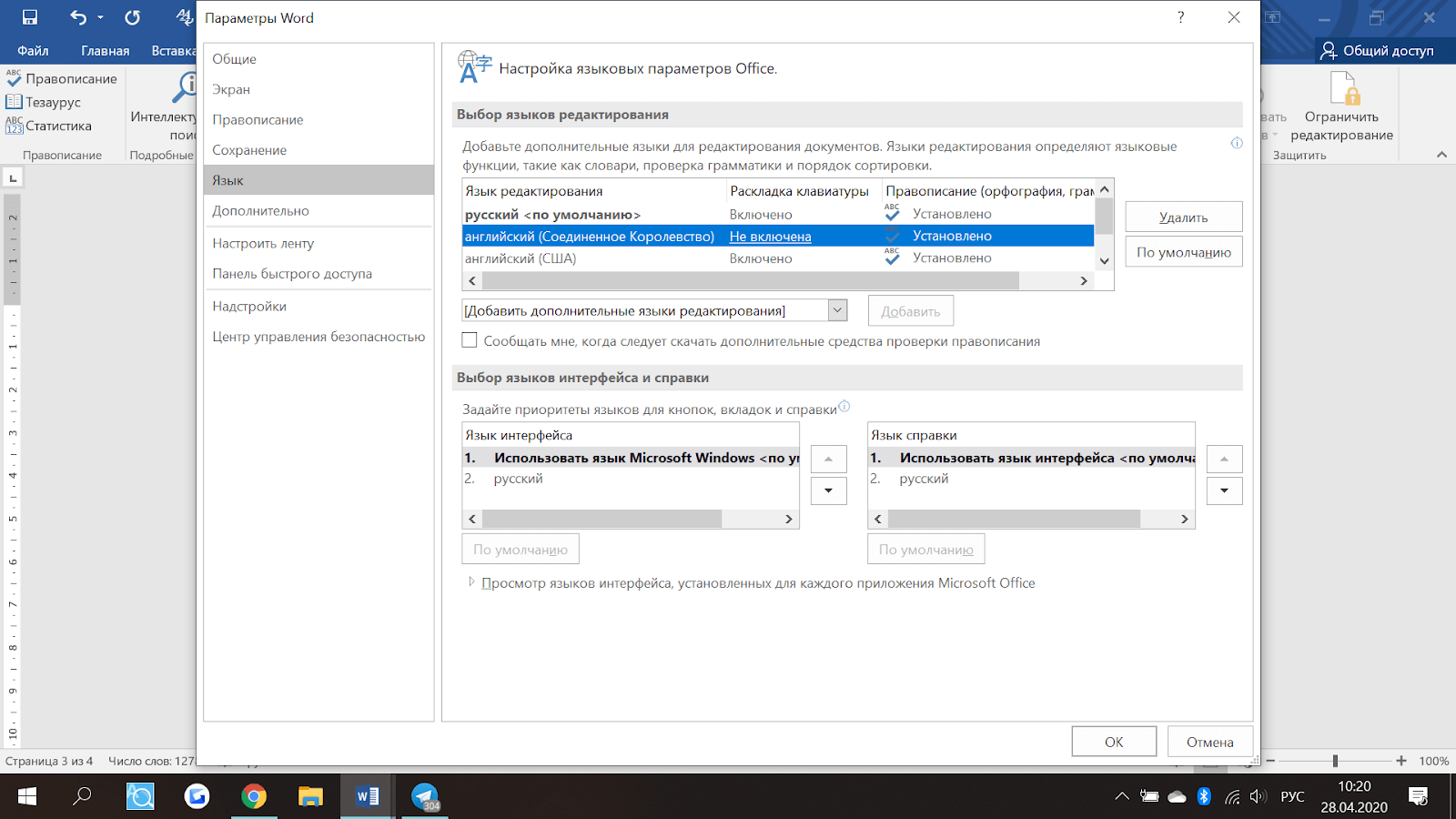Select английский (США) row in language list

click(x=521, y=258)
